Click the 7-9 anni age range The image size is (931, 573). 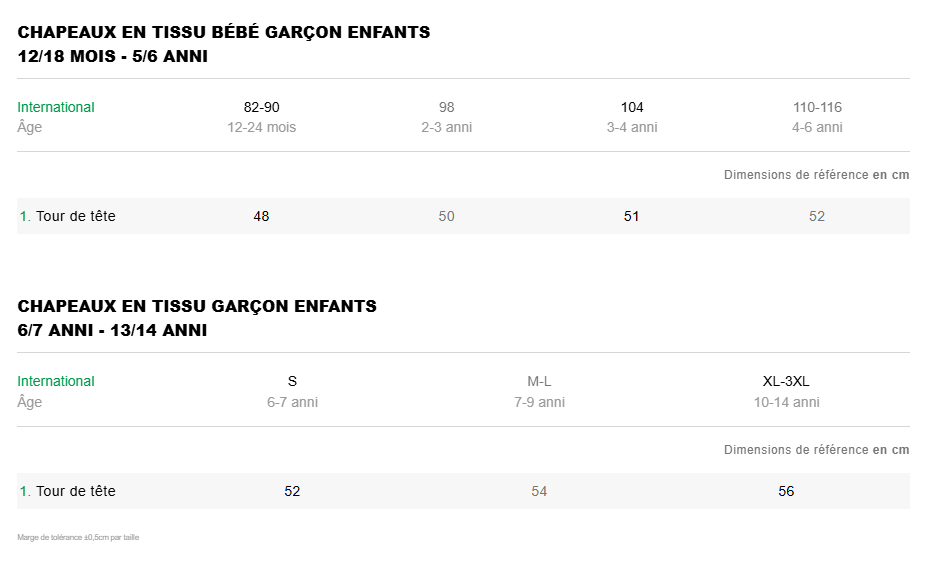(x=539, y=402)
